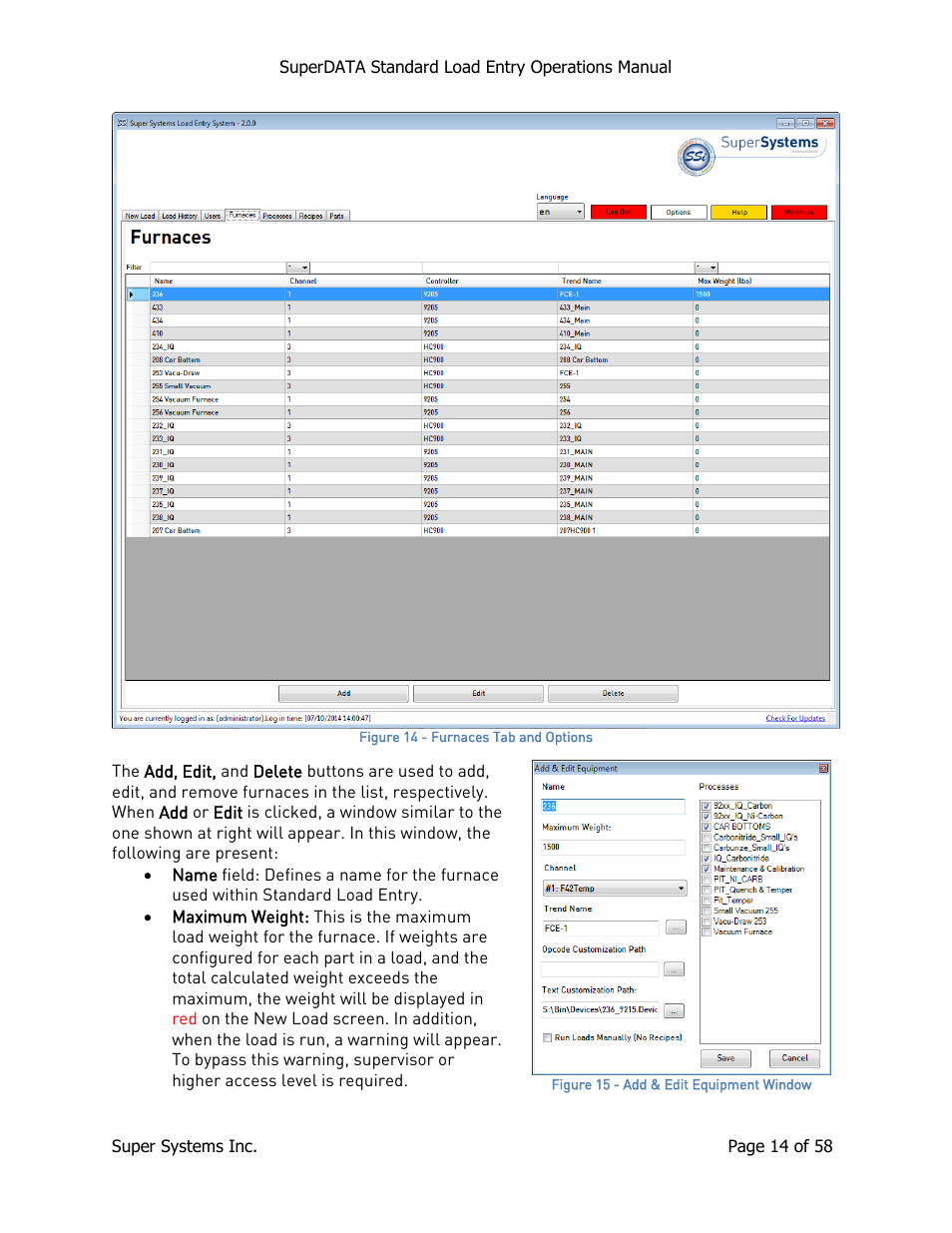Select the 255 Small Vacuum furnace row

(x=478, y=386)
